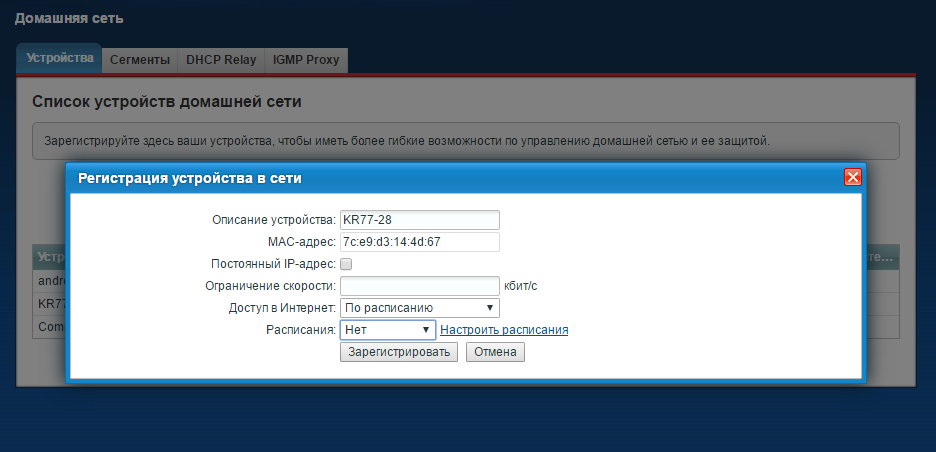The image size is (936, 452).
Task: Open the DHCP Relay tab
Action: coord(221,60)
